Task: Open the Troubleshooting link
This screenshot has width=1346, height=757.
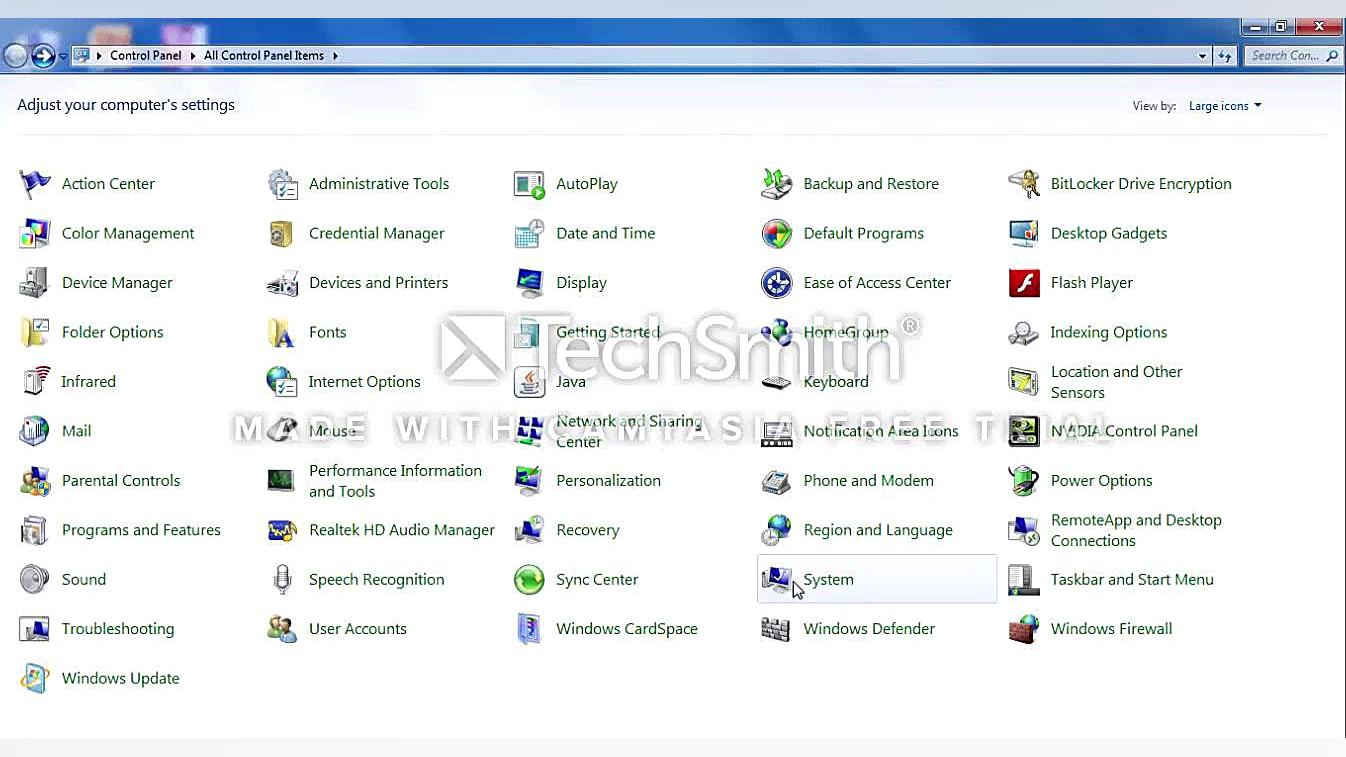Action: coord(118,629)
